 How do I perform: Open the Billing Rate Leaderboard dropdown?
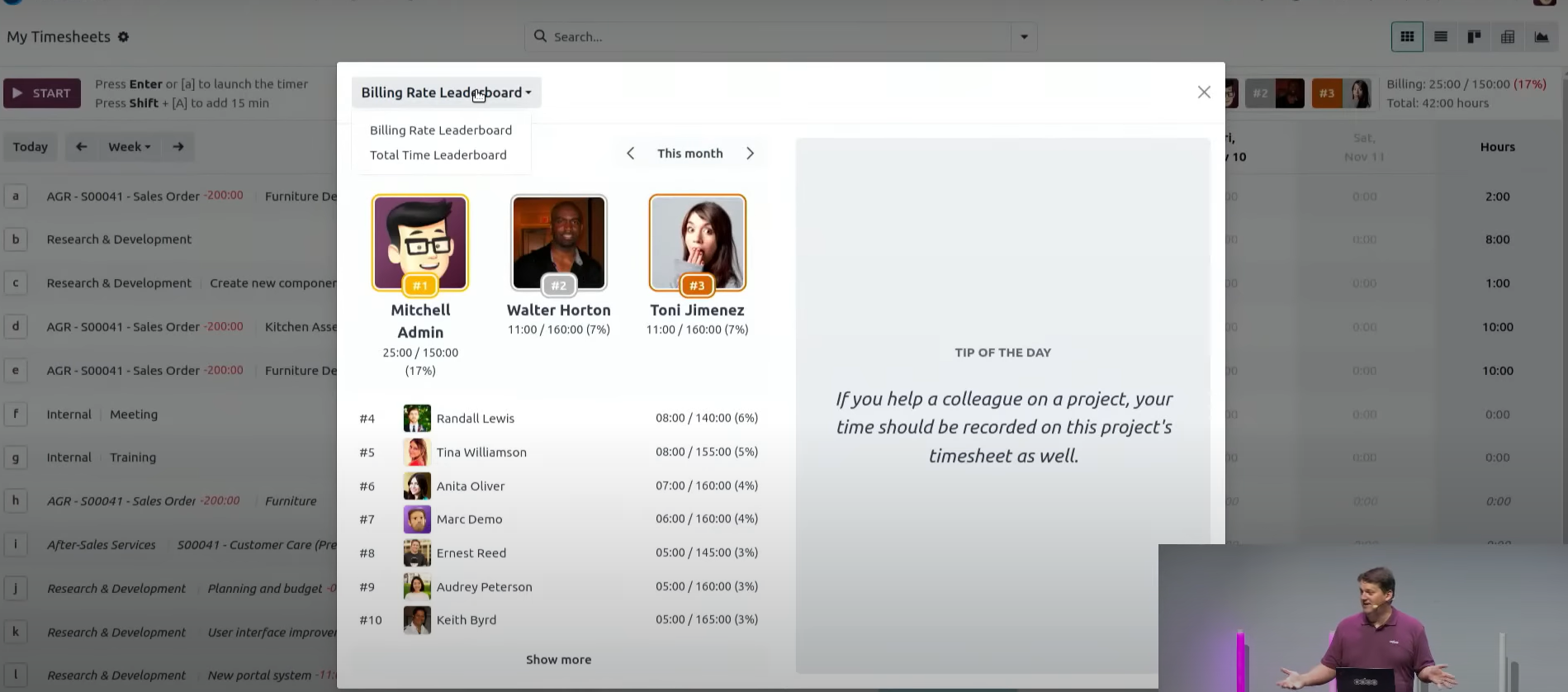(x=446, y=92)
